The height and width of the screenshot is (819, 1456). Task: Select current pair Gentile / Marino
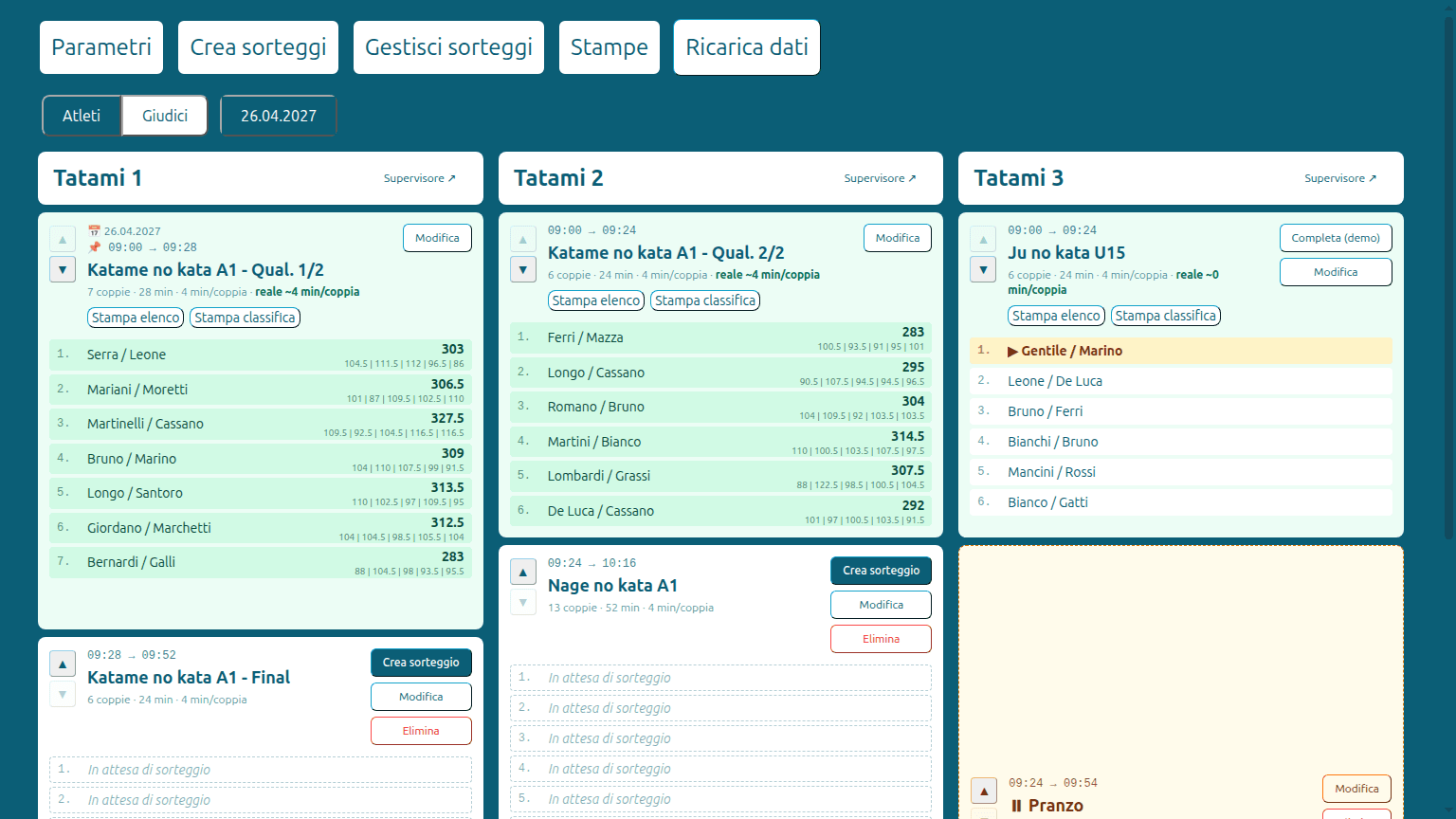[1181, 351]
